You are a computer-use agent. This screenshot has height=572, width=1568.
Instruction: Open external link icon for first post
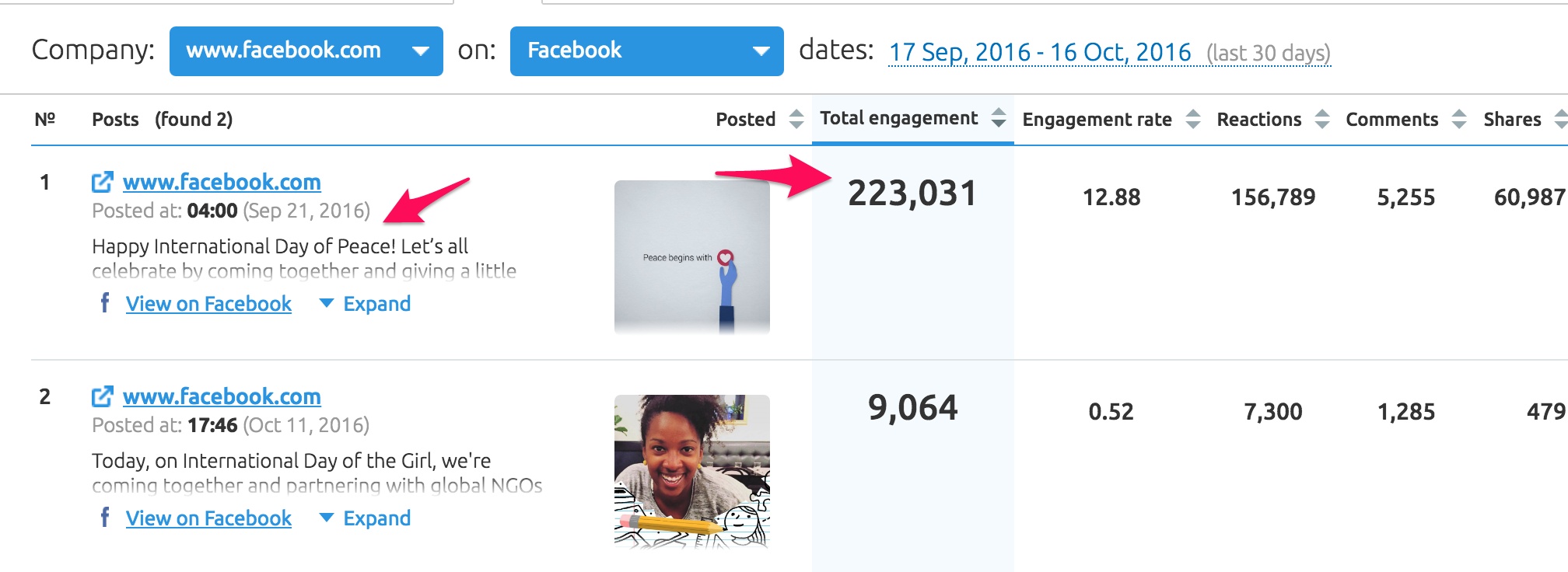point(102,182)
